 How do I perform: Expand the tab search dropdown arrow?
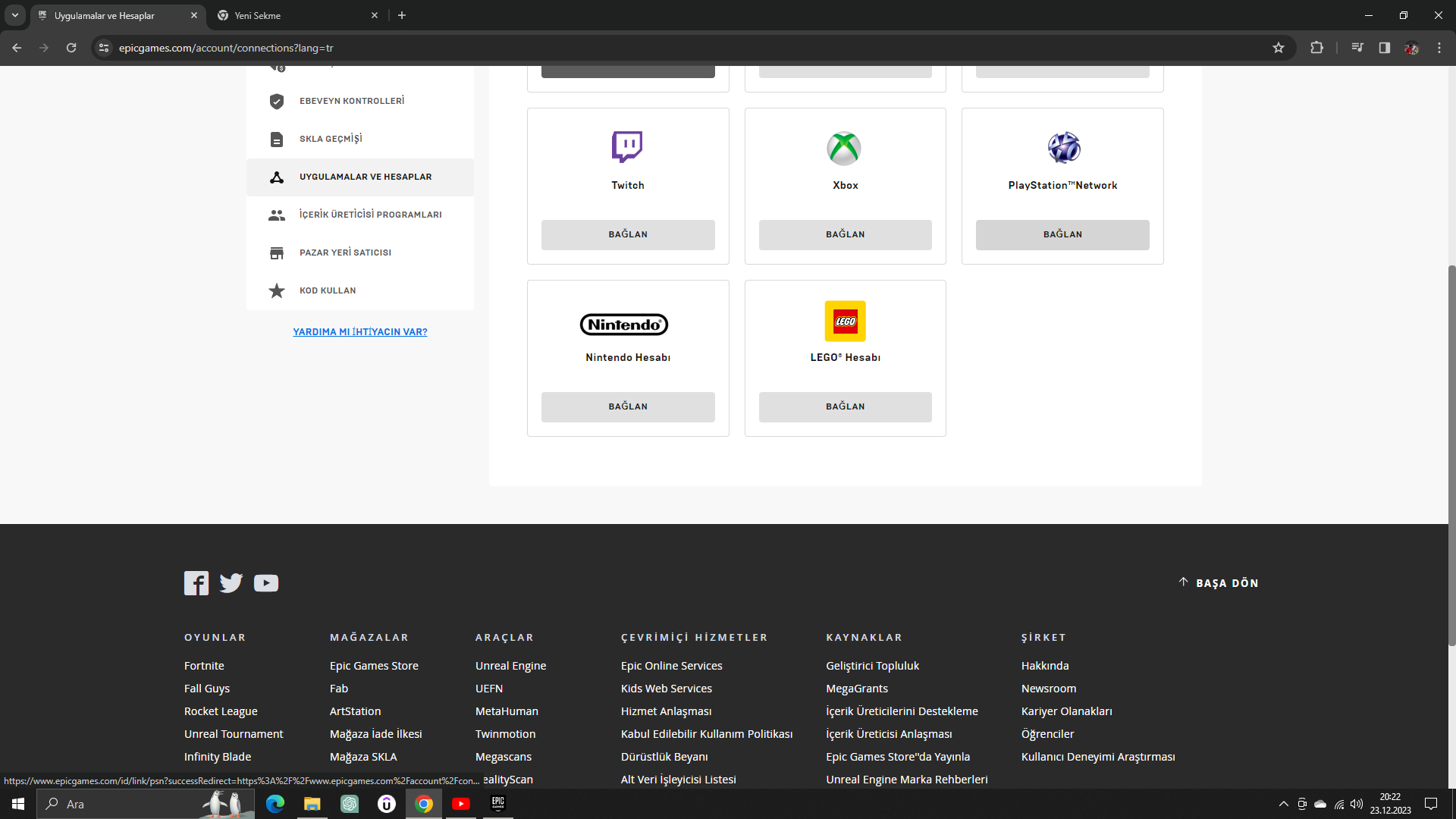click(15, 15)
